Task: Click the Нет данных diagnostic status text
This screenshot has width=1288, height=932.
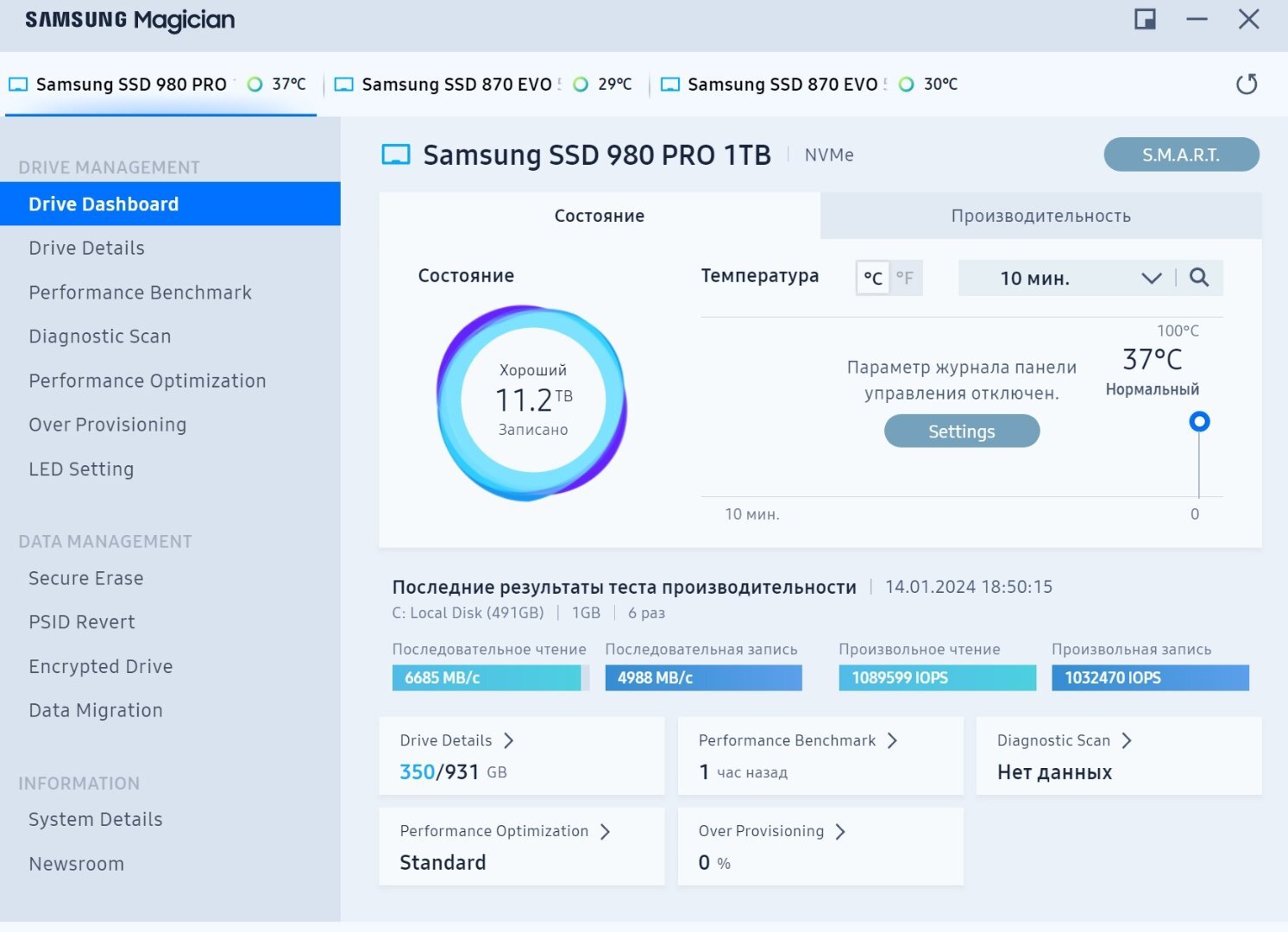Action: point(1054,772)
